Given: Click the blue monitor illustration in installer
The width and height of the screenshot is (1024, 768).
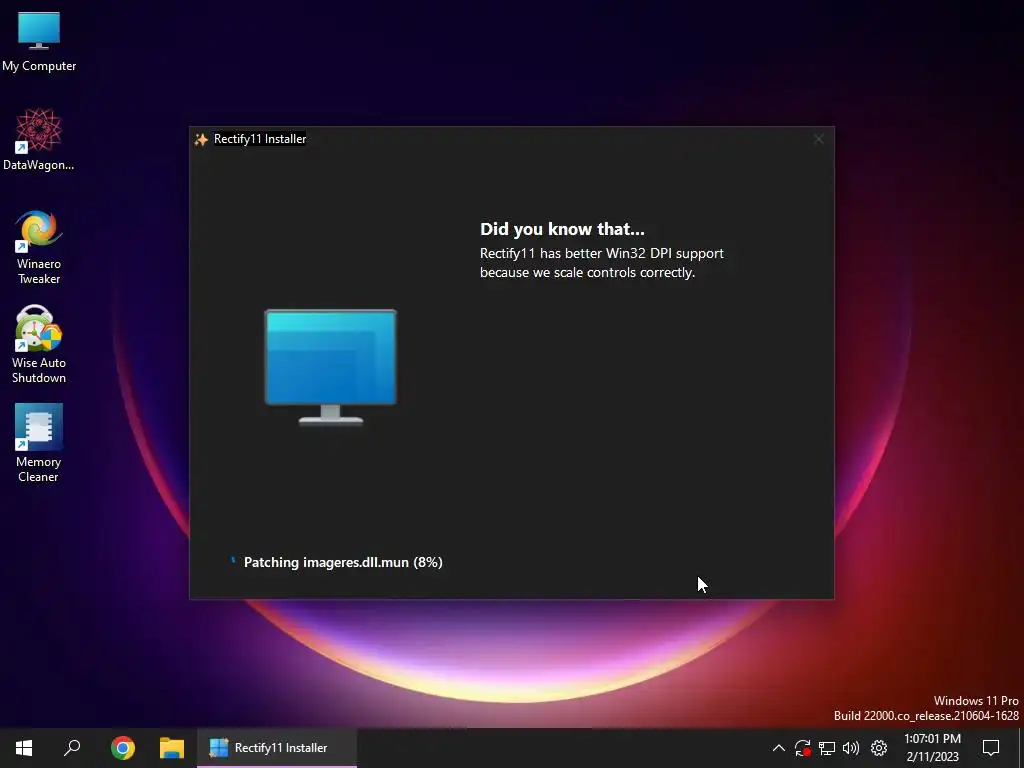Looking at the screenshot, I should coord(330,367).
